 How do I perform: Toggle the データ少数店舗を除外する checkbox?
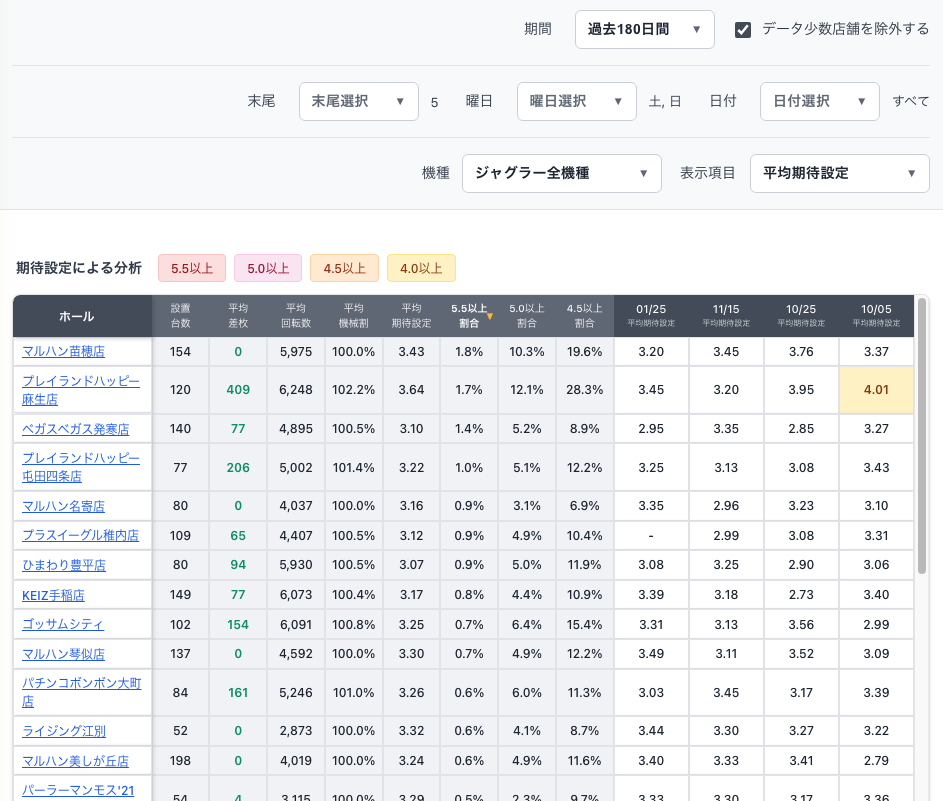pos(743,30)
